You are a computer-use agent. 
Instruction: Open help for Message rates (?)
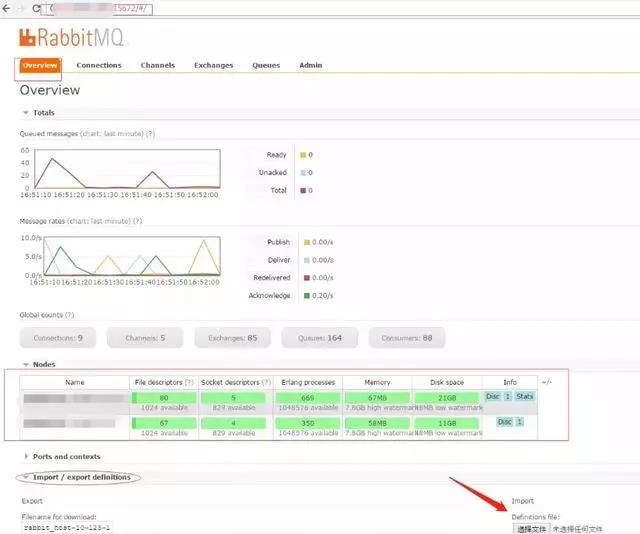click(x=138, y=221)
